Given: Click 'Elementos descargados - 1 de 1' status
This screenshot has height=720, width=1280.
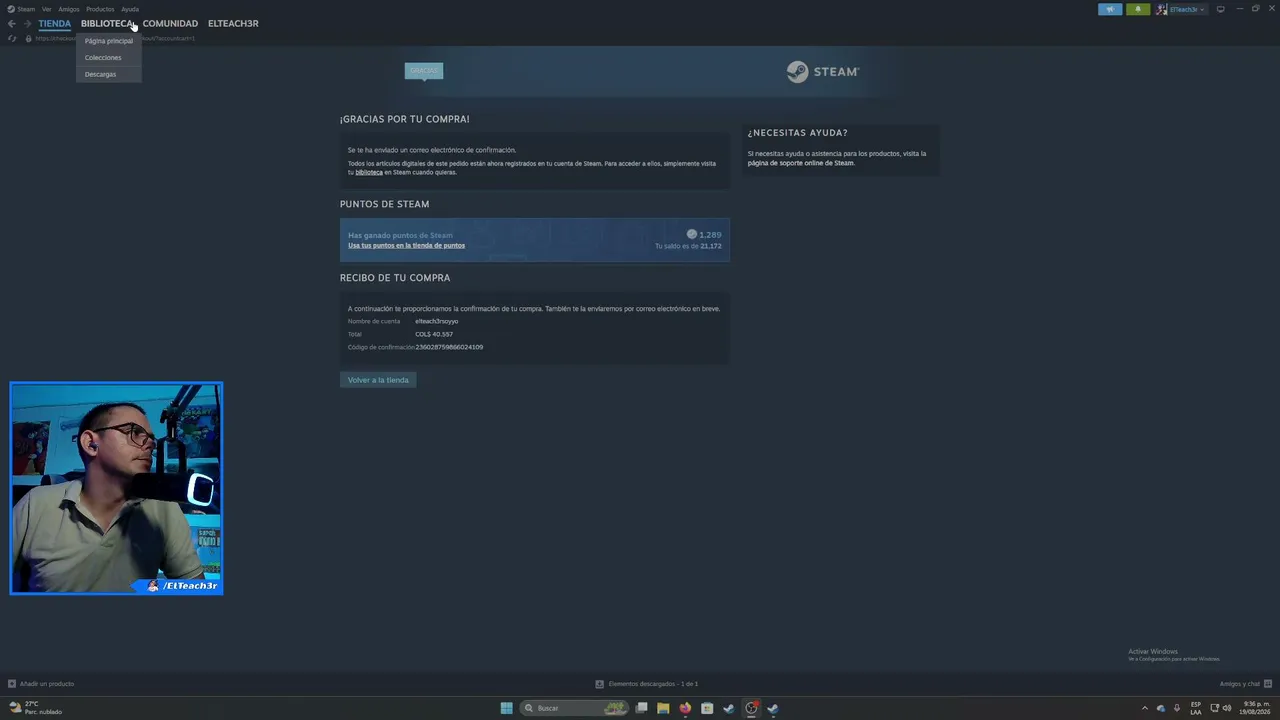Looking at the screenshot, I should (x=653, y=684).
